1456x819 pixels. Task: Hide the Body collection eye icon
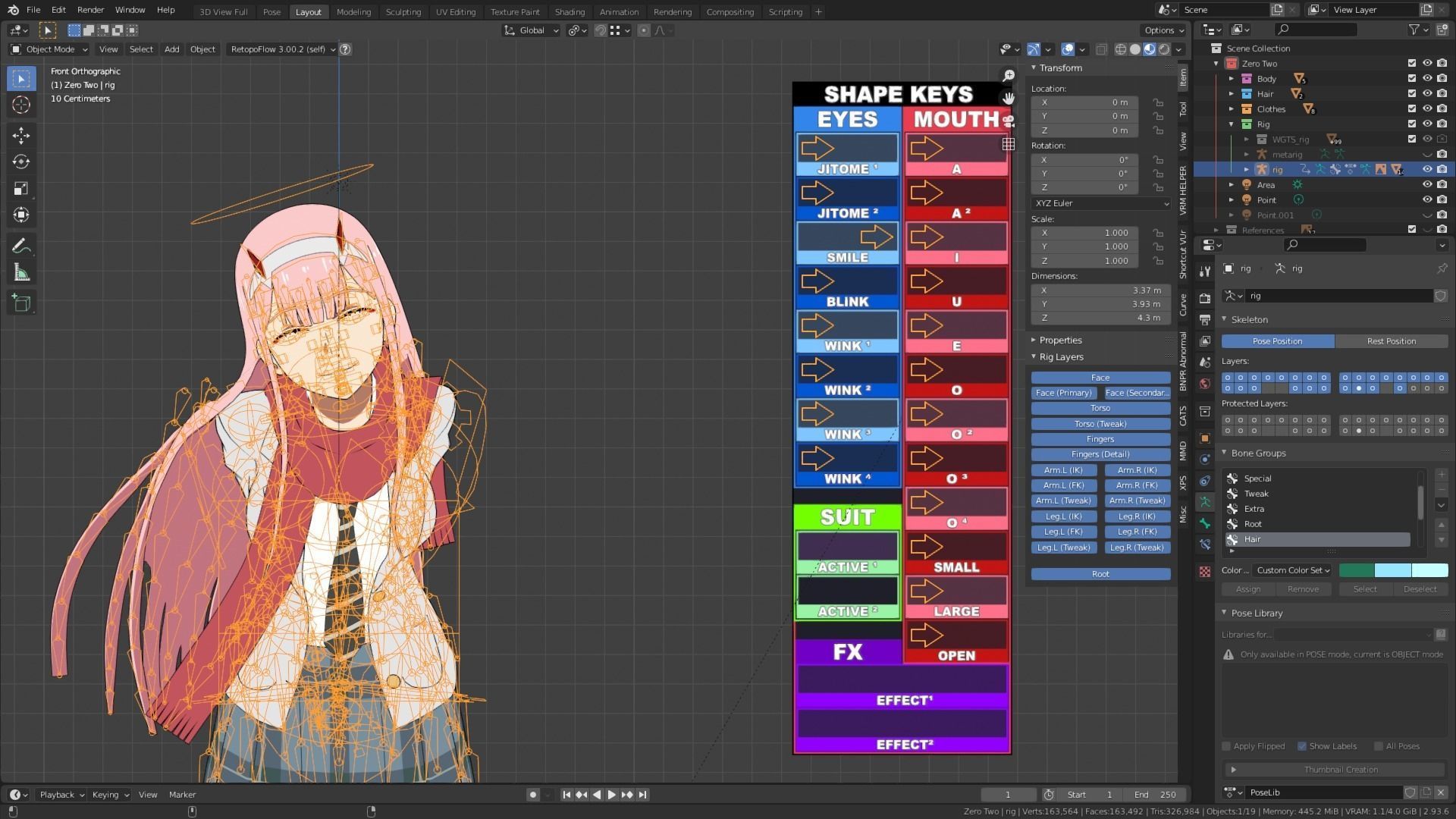pos(1427,78)
